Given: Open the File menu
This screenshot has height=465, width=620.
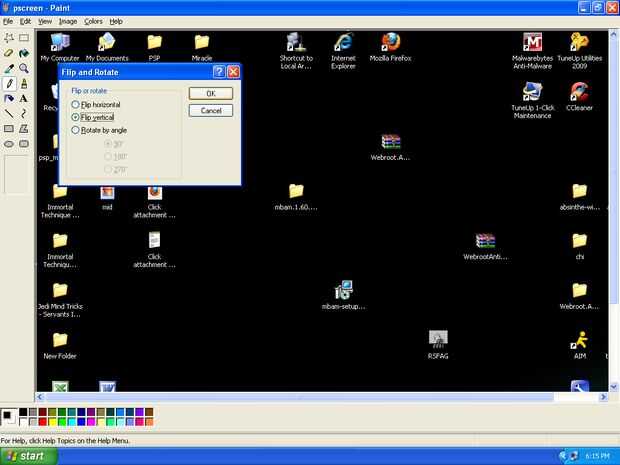Looking at the screenshot, I should (8, 21).
